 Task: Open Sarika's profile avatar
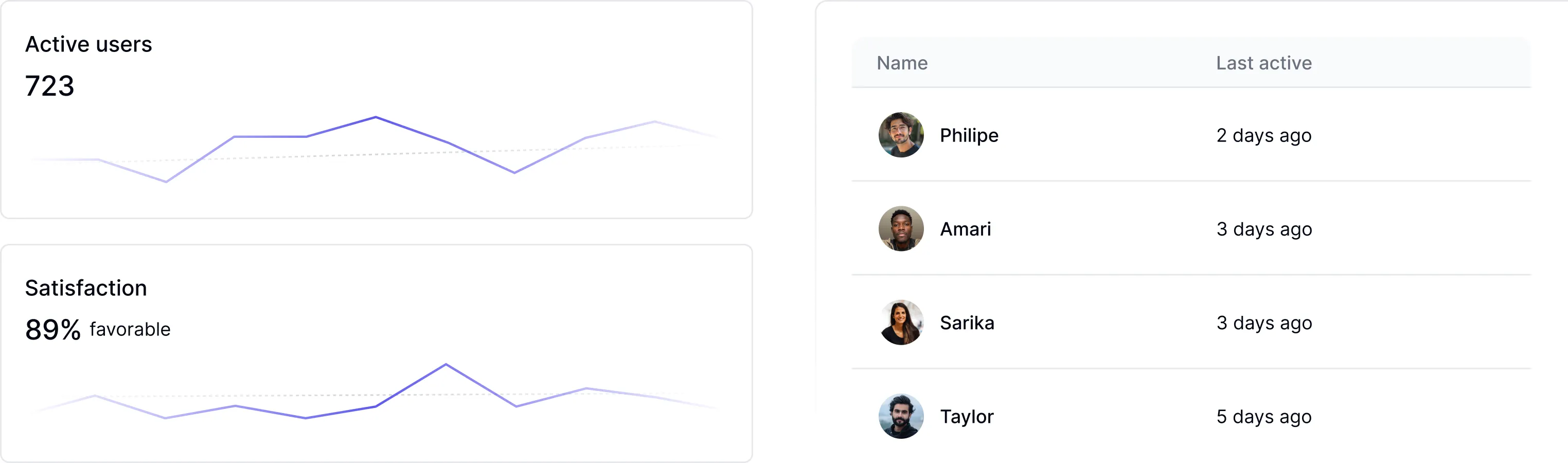(x=901, y=323)
